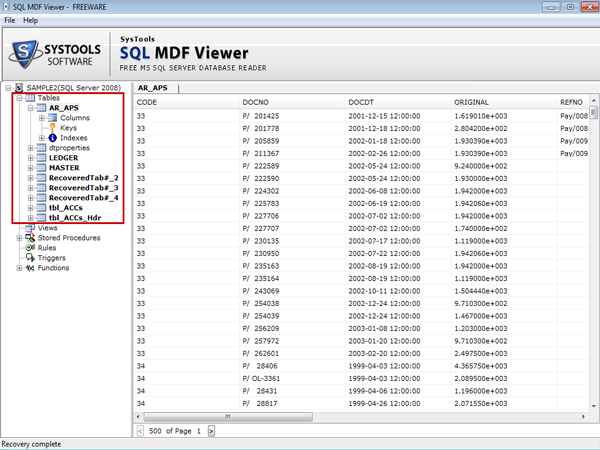This screenshot has height=450, width=600.
Task: Expand the Stored Procedures node
Action: point(19,238)
